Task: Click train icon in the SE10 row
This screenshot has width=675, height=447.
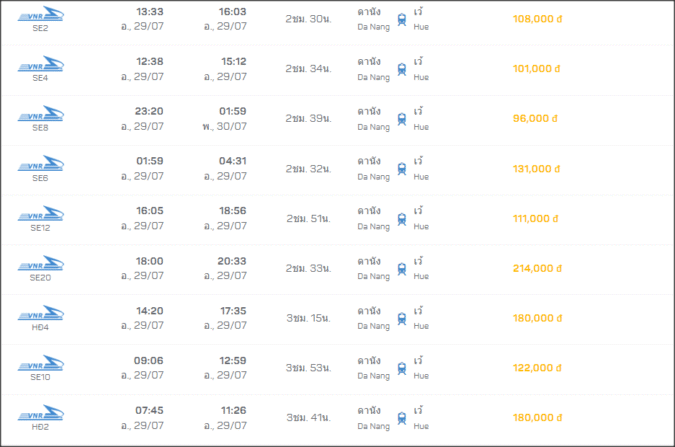Action: point(402,368)
